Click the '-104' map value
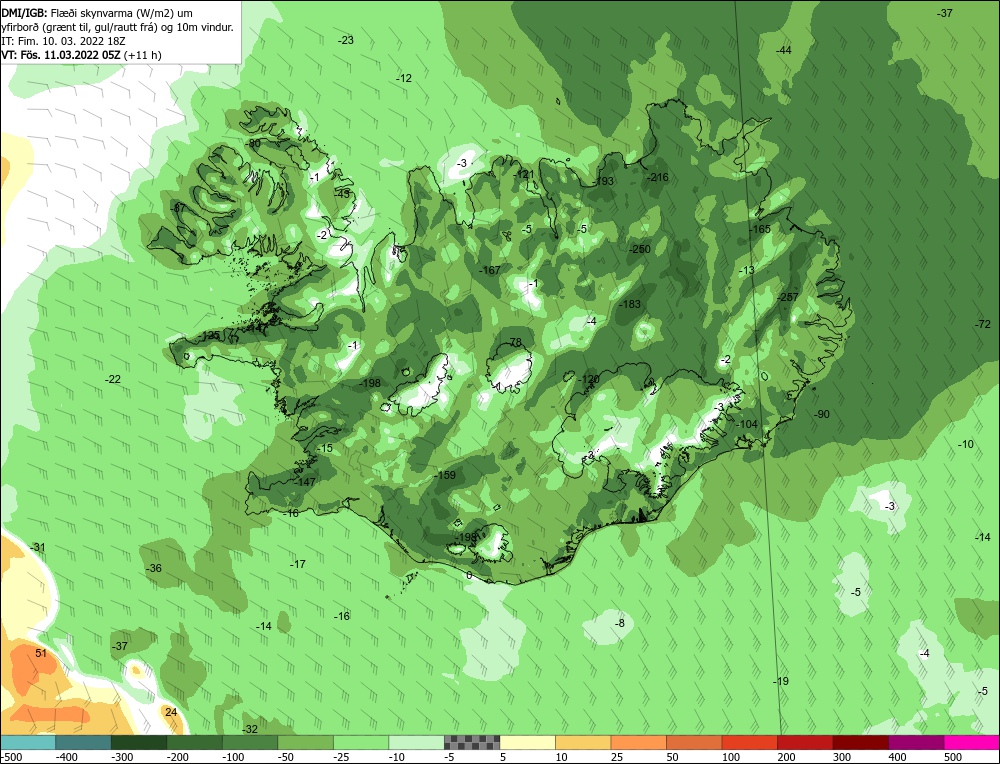The image size is (1000, 764). pos(747,424)
